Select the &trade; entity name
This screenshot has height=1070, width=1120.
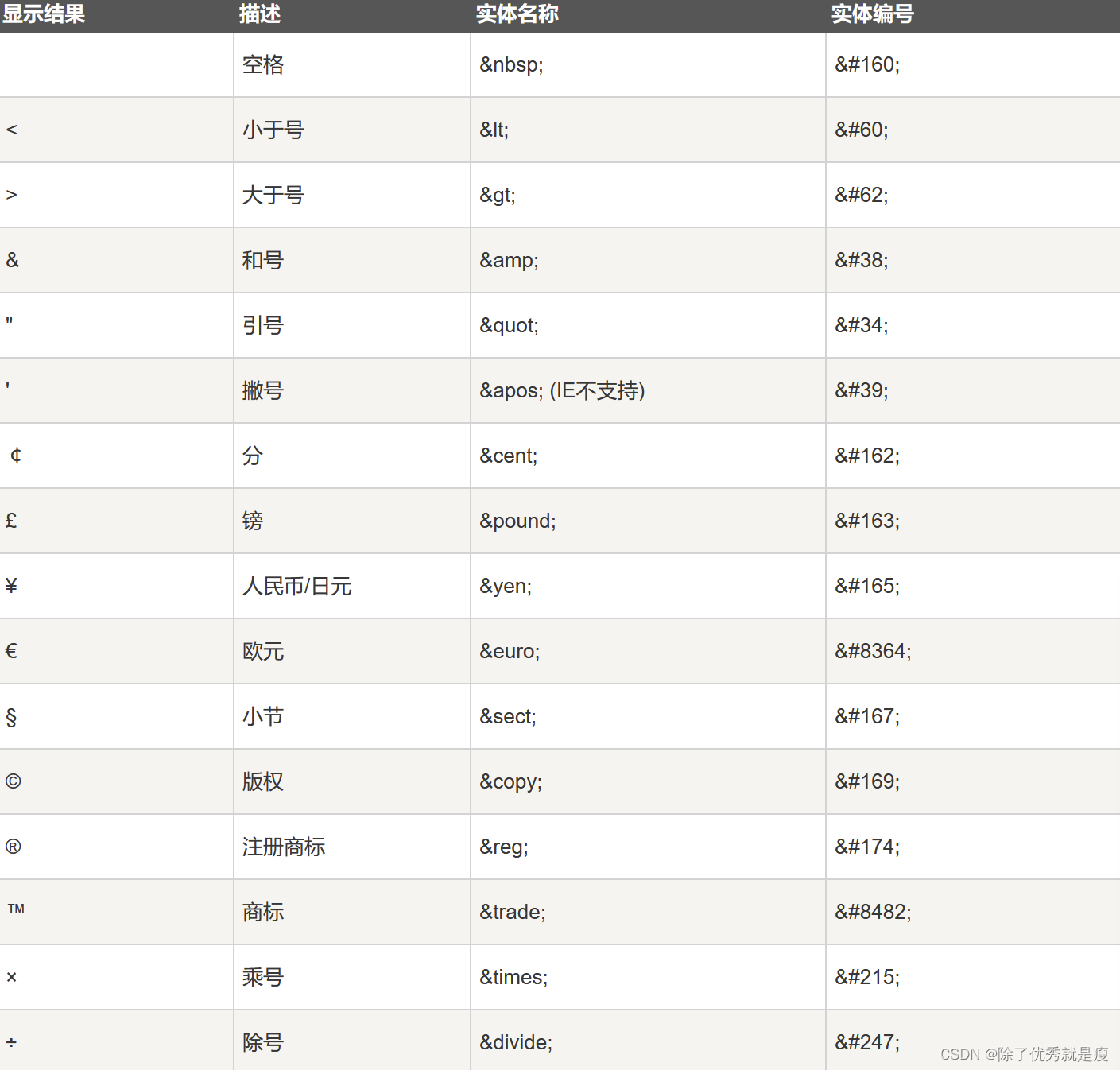(513, 912)
